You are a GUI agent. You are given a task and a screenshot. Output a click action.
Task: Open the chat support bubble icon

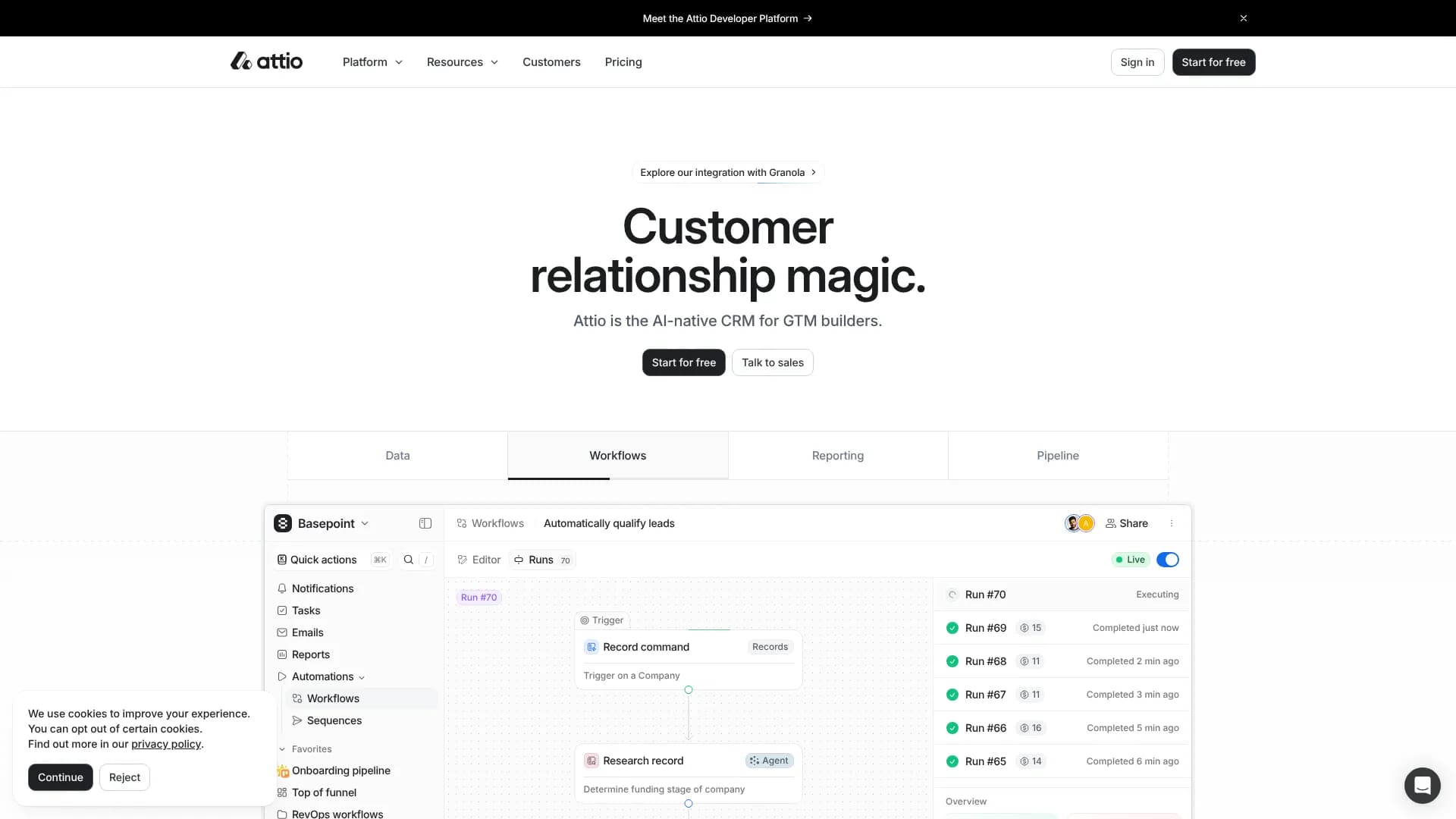[x=1422, y=785]
